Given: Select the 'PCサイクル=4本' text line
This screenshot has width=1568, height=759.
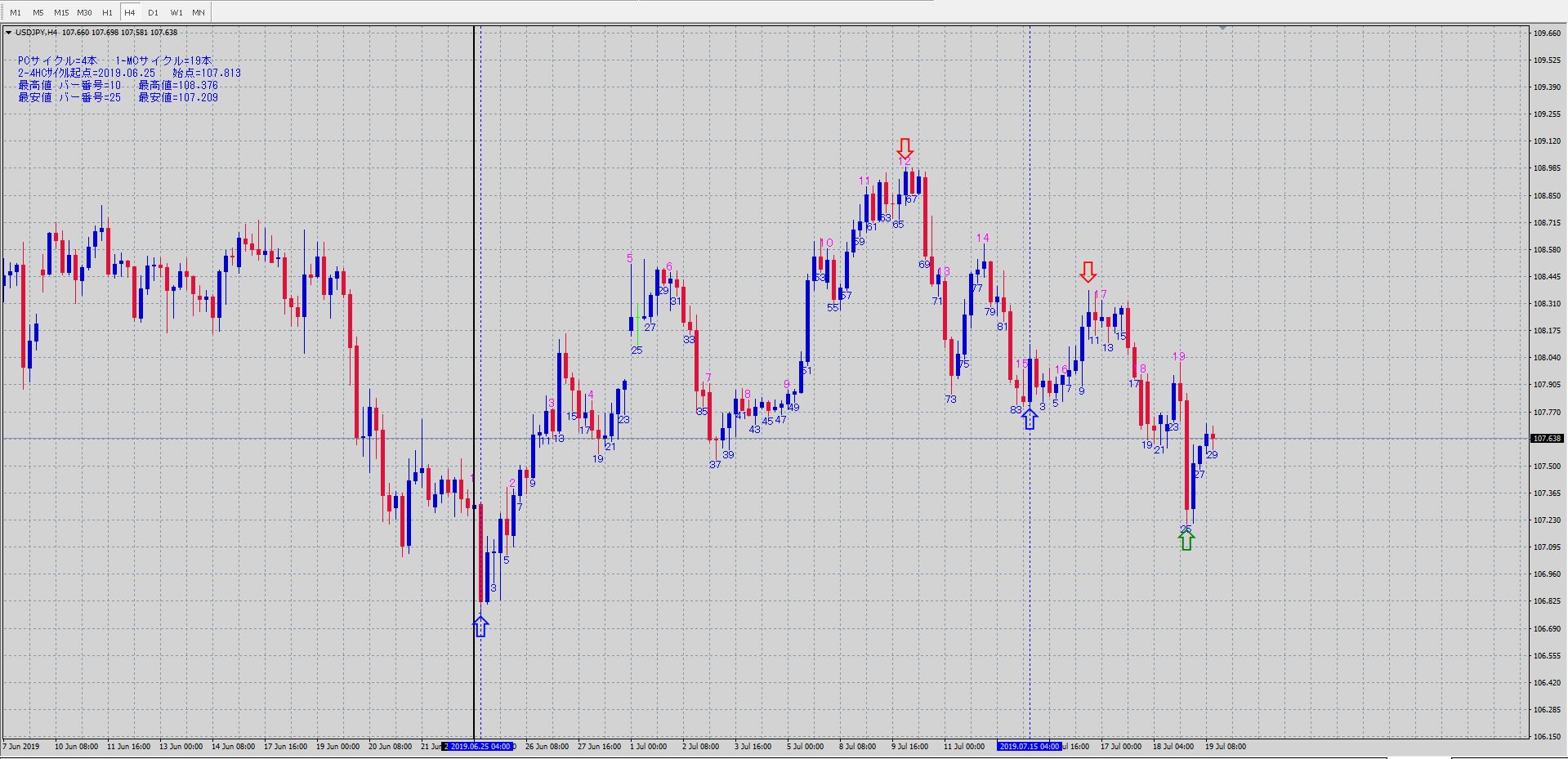Looking at the screenshot, I should pyautogui.click(x=57, y=61).
